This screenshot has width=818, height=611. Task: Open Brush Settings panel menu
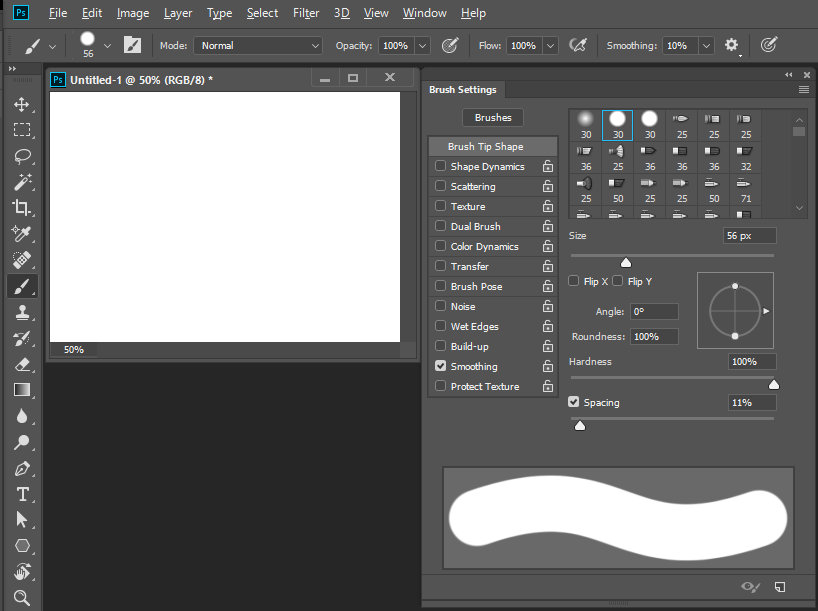pos(804,90)
